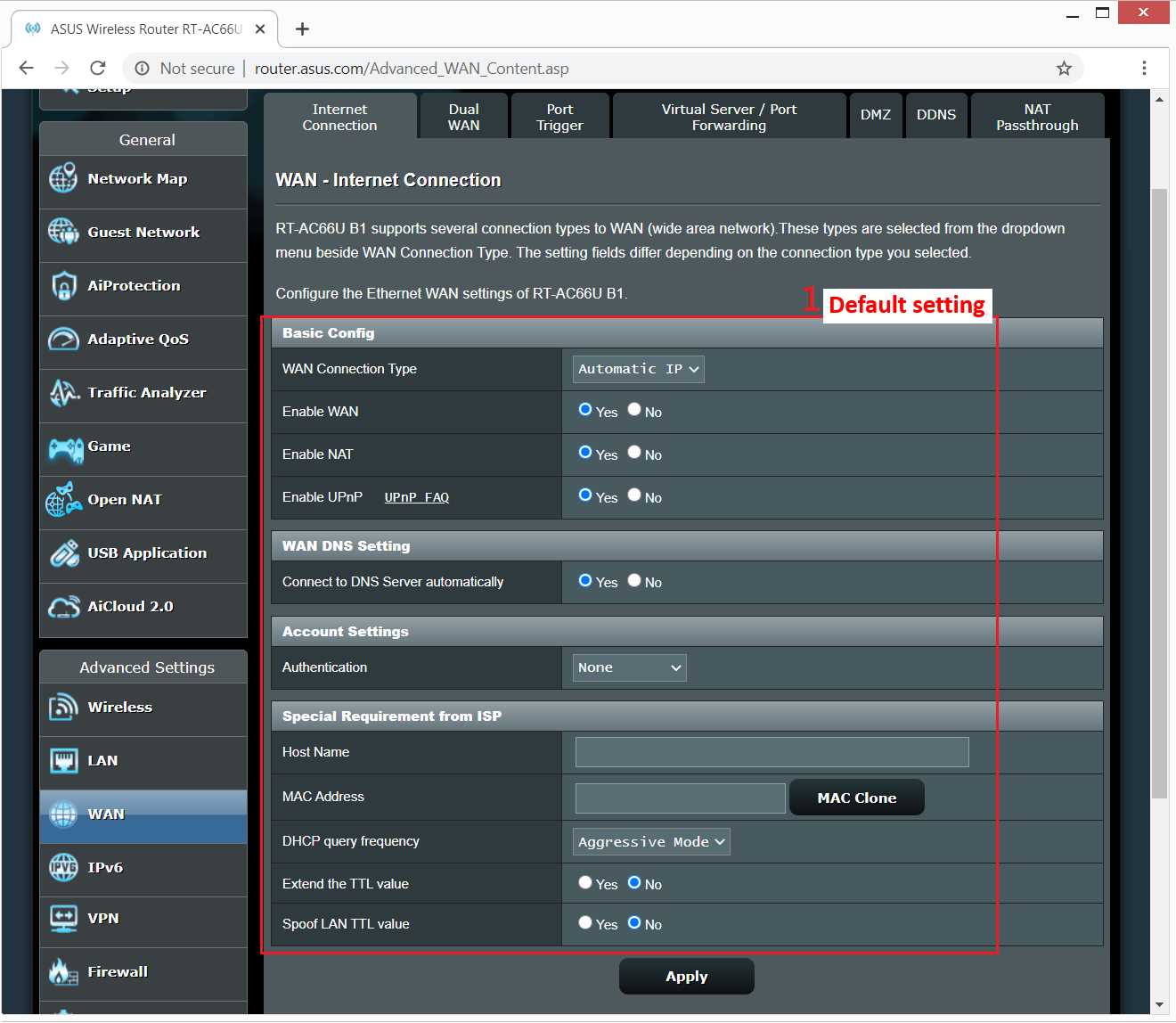Set Enable WAN to No
The width and height of the screenshot is (1176, 1023).
tap(634, 410)
